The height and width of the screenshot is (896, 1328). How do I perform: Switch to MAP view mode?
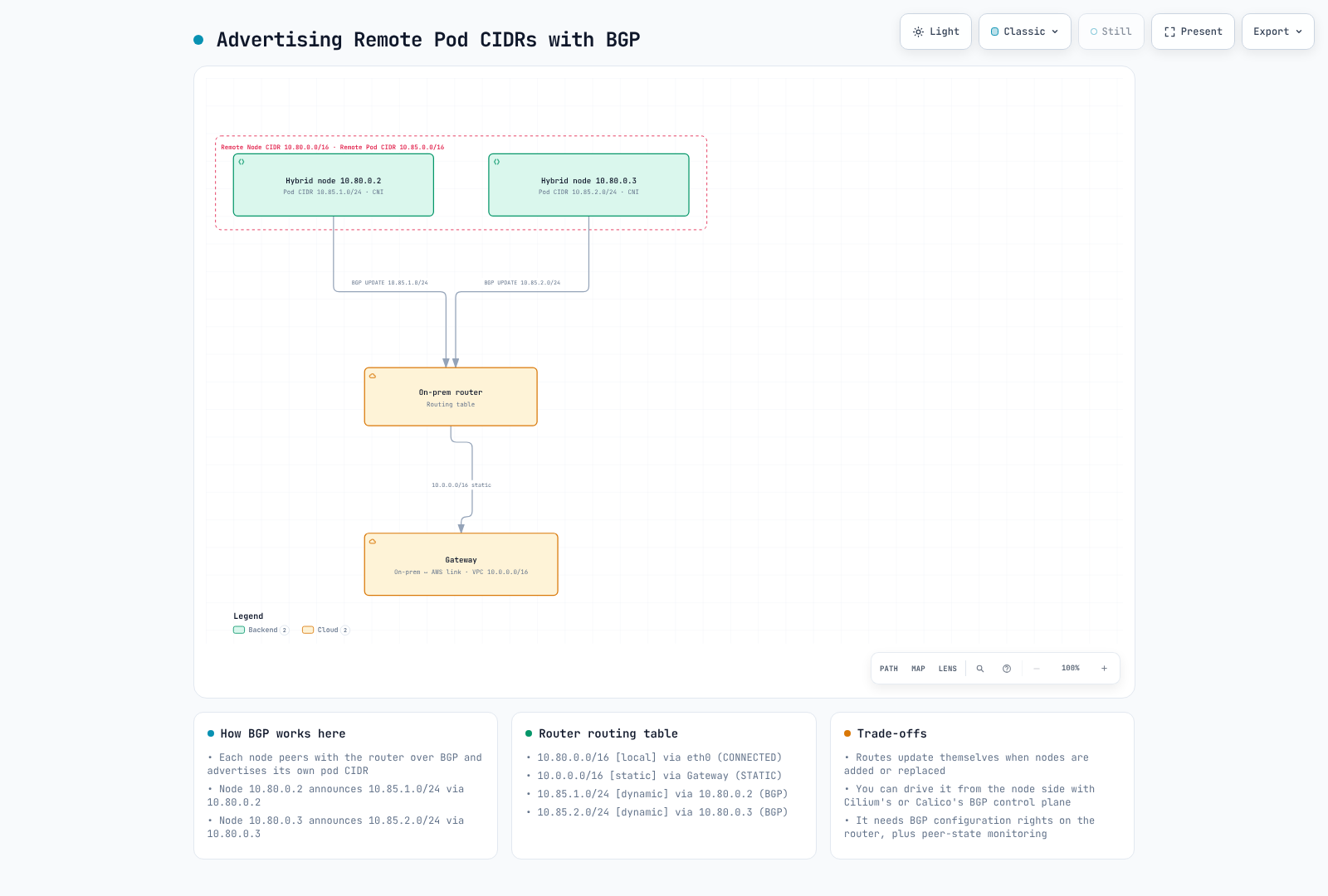click(918, 669)
